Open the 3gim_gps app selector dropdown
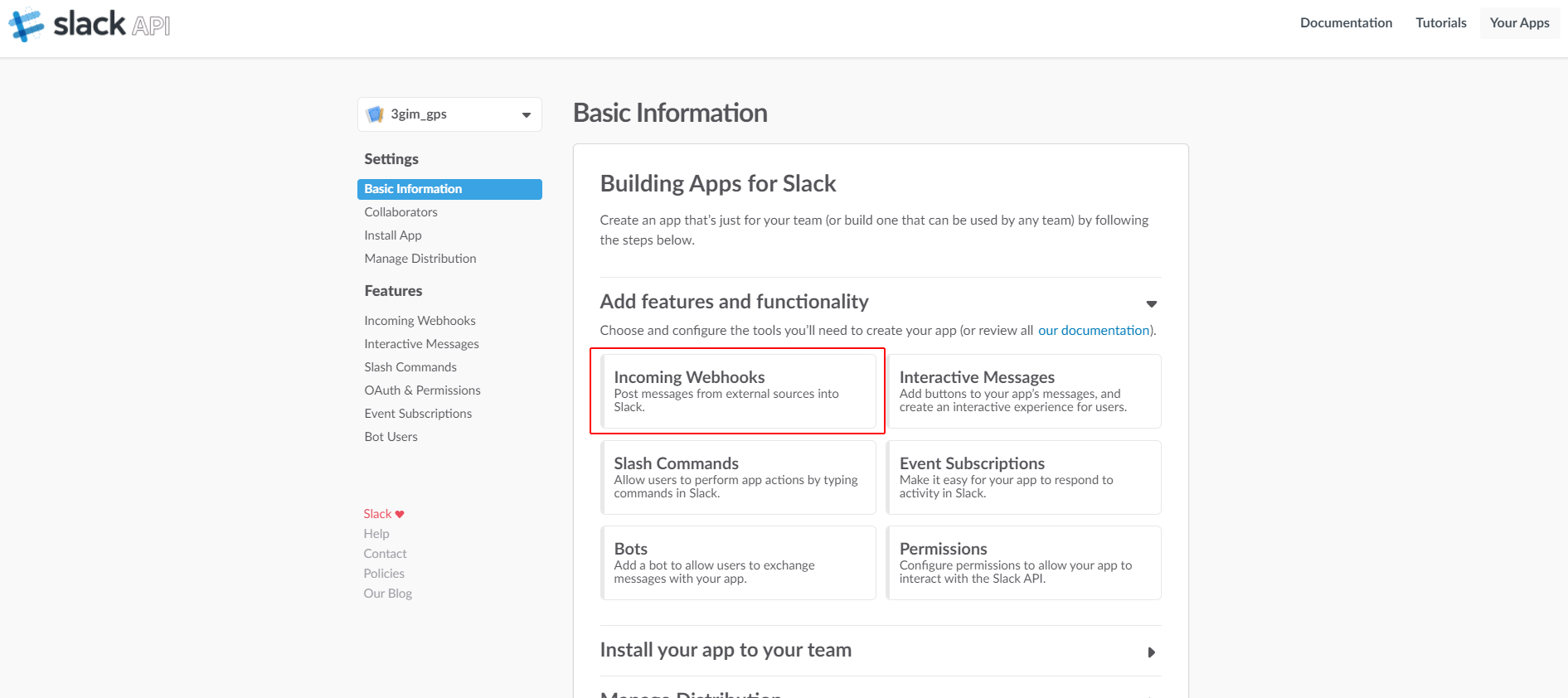This screenshot has height=698, width=1568. click(x=526, y=115)
